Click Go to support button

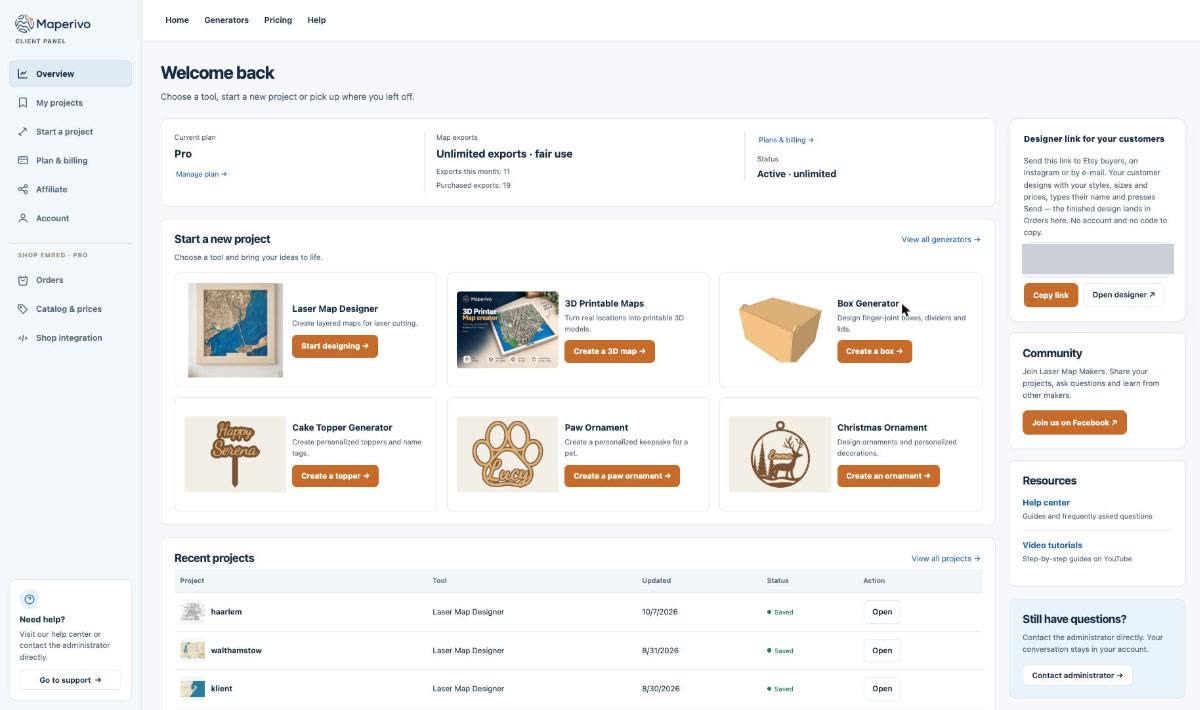tap(70, 680)
